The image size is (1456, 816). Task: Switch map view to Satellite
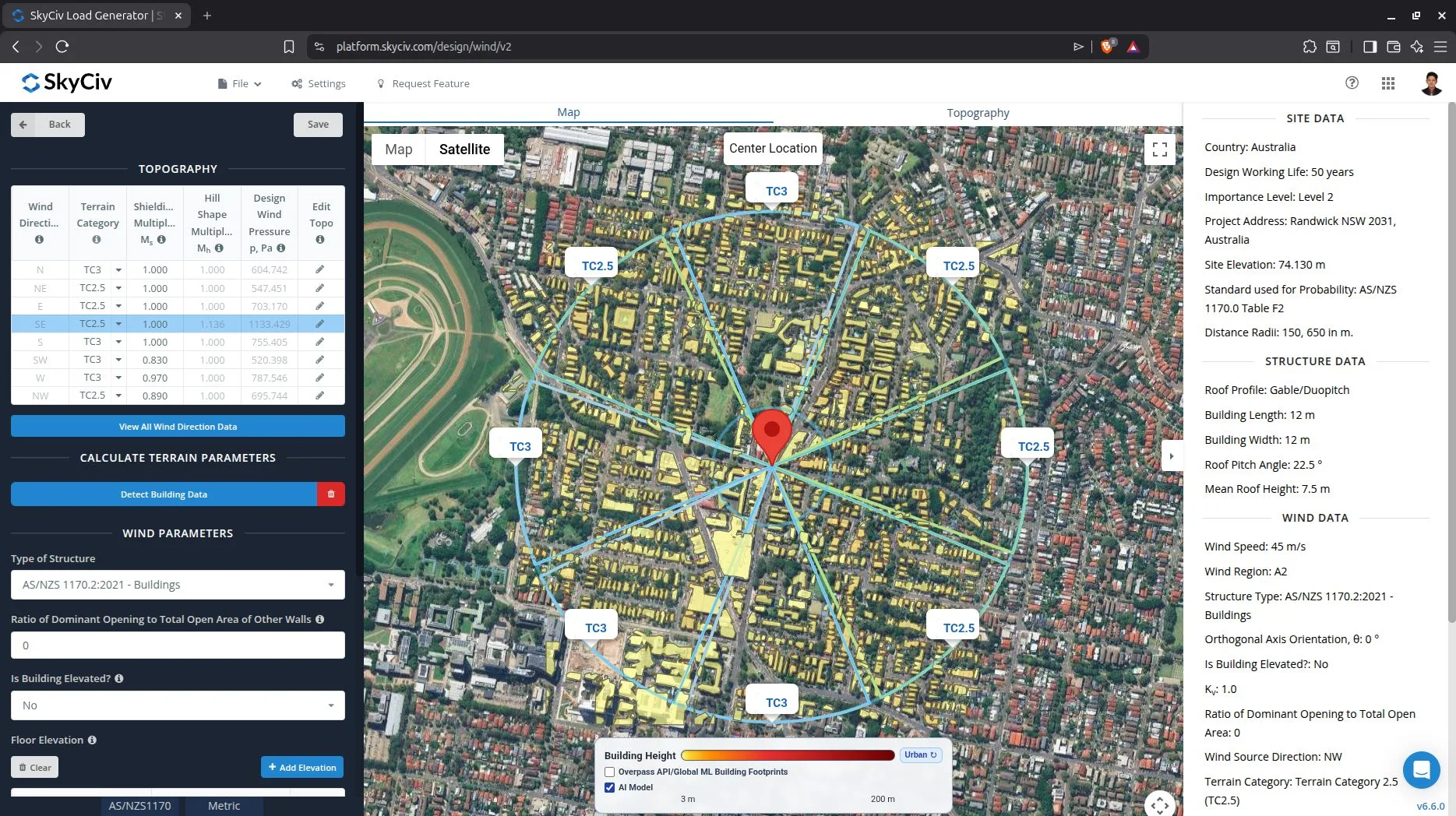tap(464, 149)
